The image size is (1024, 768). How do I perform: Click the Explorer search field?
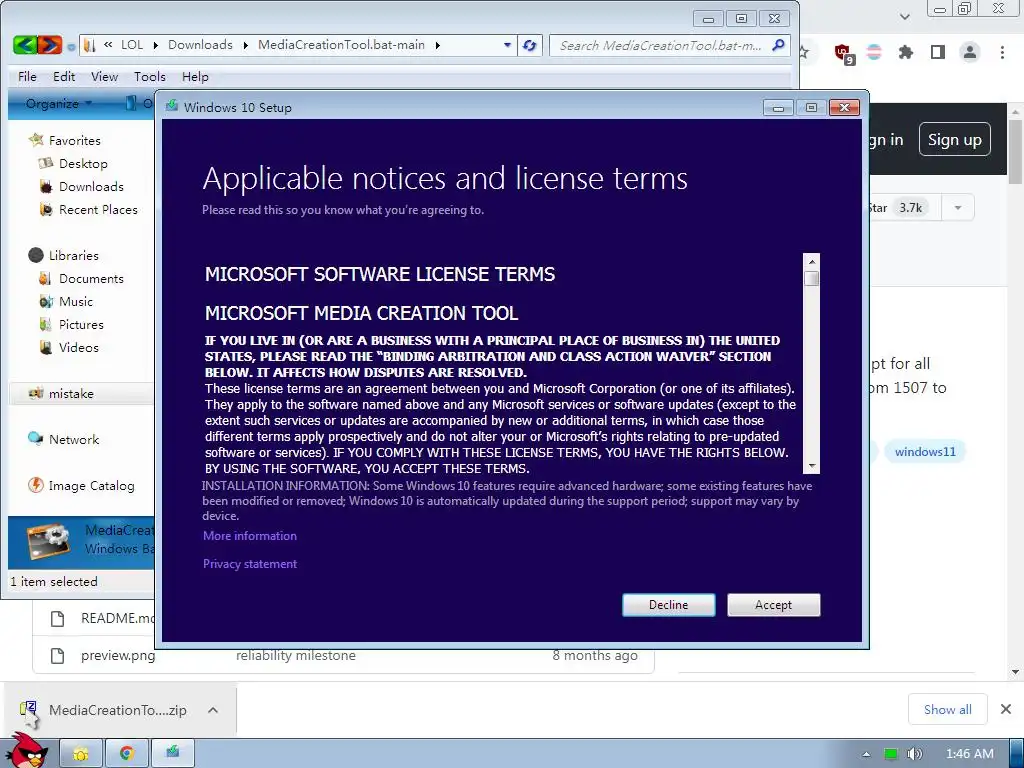pos(660,45)
